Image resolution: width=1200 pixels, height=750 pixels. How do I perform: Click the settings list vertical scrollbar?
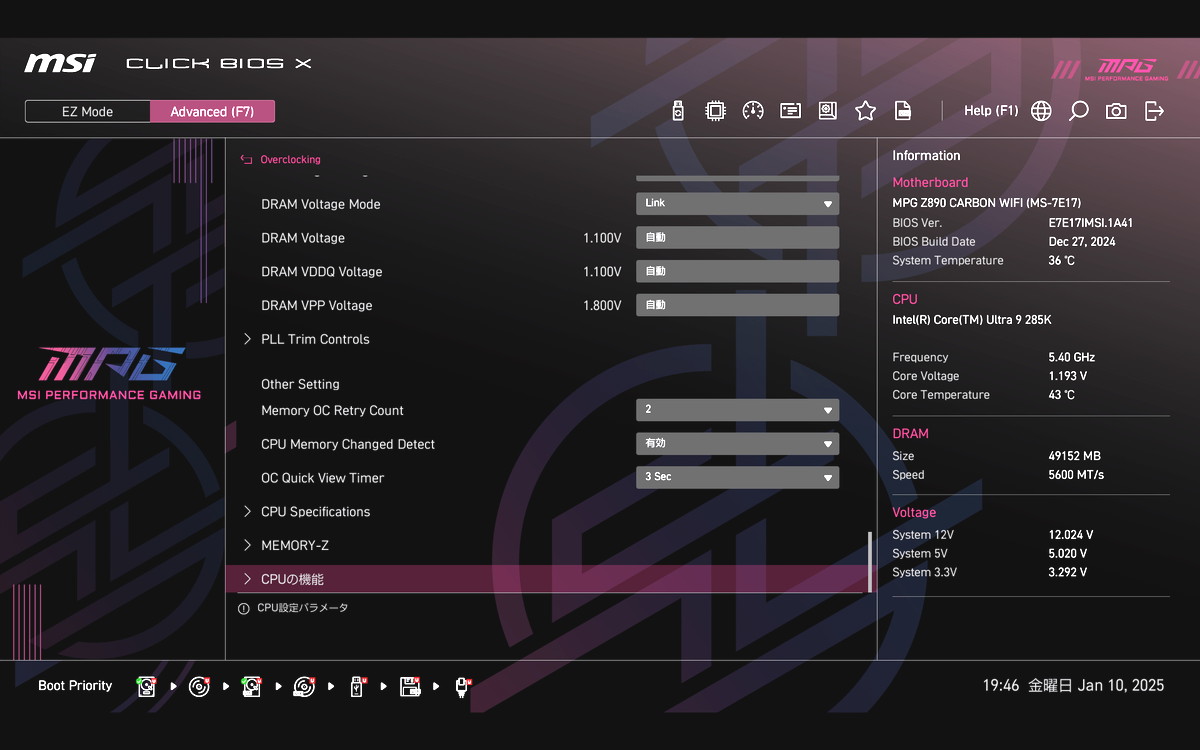tap(870, 561)
